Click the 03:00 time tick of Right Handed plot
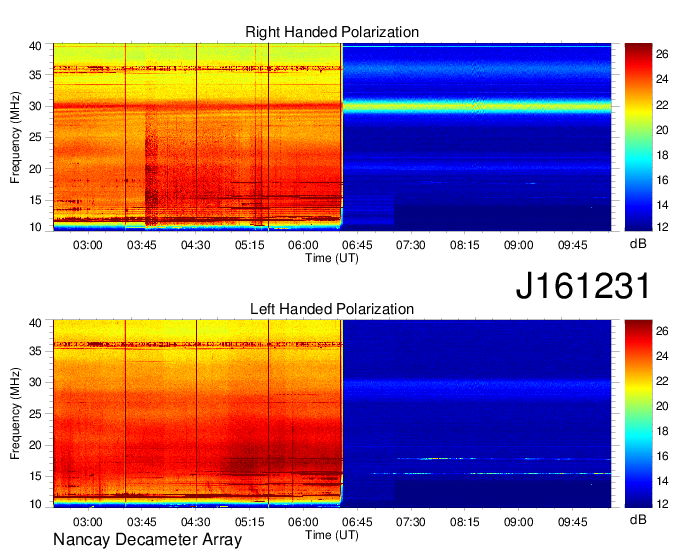The width and height of the screenshot is (680, 552). (88, 245)
